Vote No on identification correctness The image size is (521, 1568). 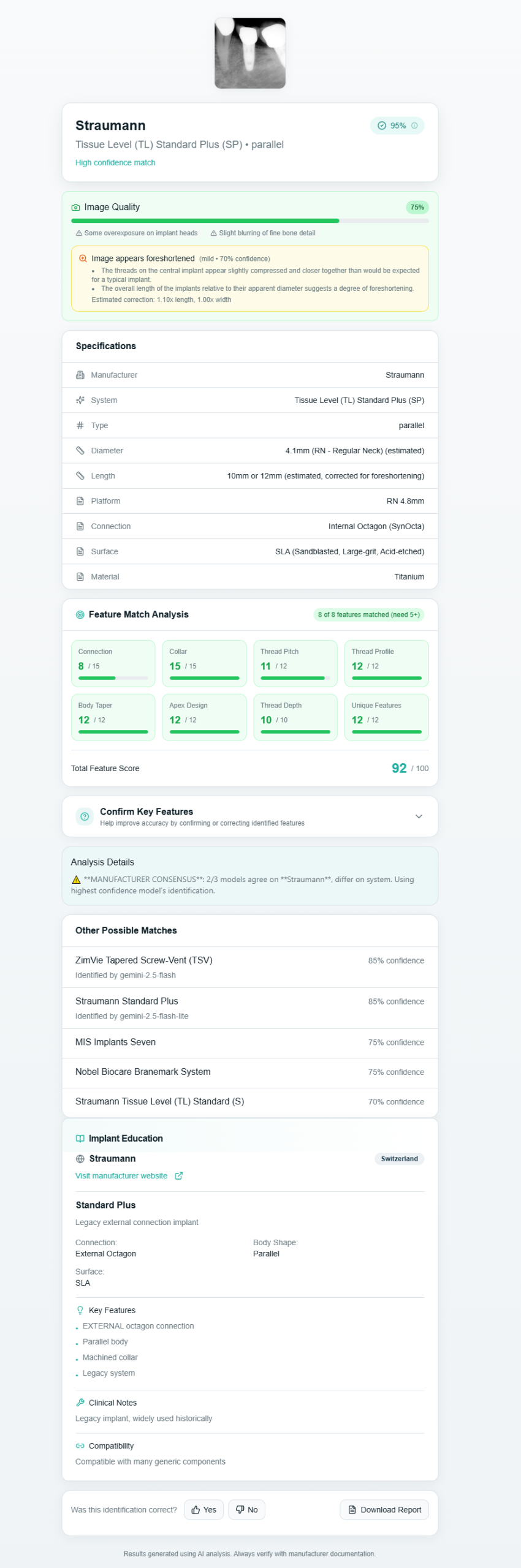(x=247, y=1510)
